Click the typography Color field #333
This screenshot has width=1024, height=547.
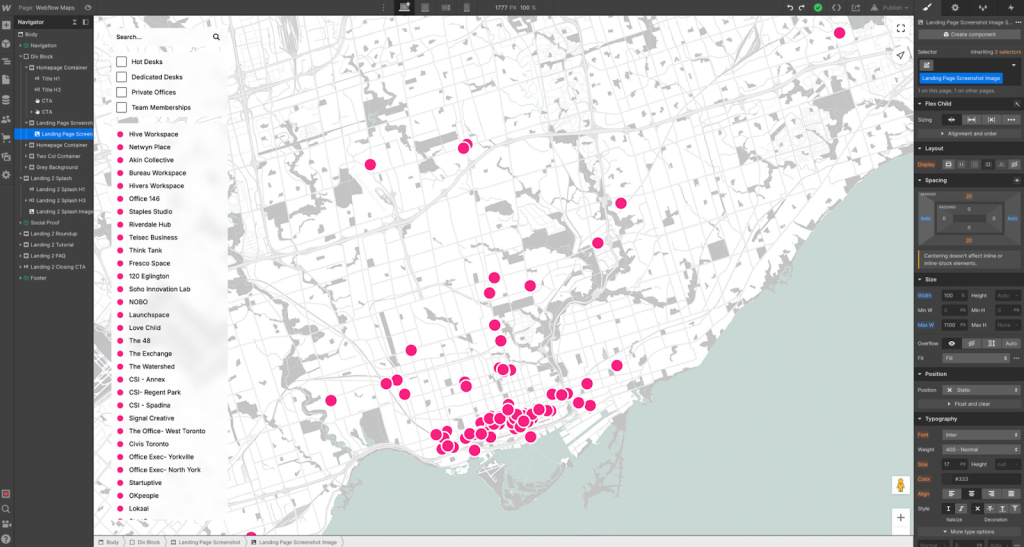pos(980,478)
